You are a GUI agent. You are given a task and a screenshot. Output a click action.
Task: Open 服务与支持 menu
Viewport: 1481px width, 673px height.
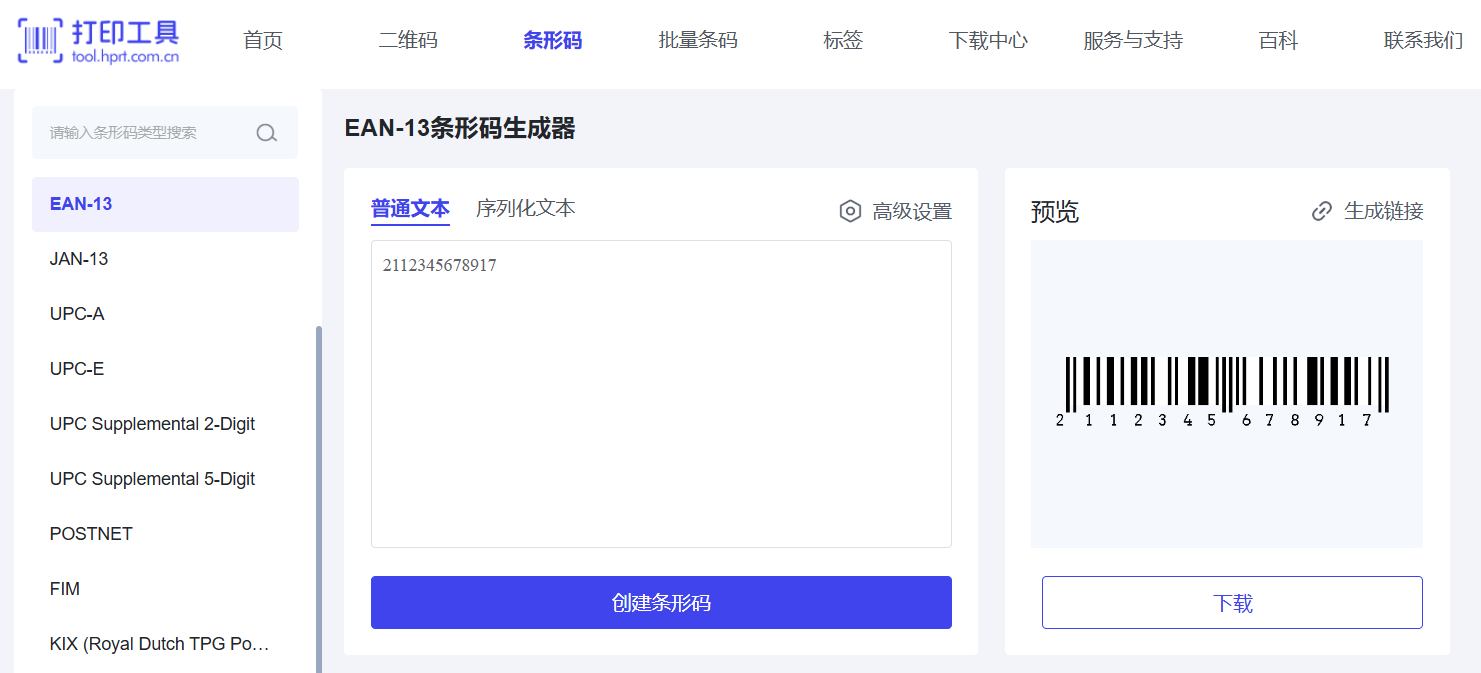(1133, 40)
